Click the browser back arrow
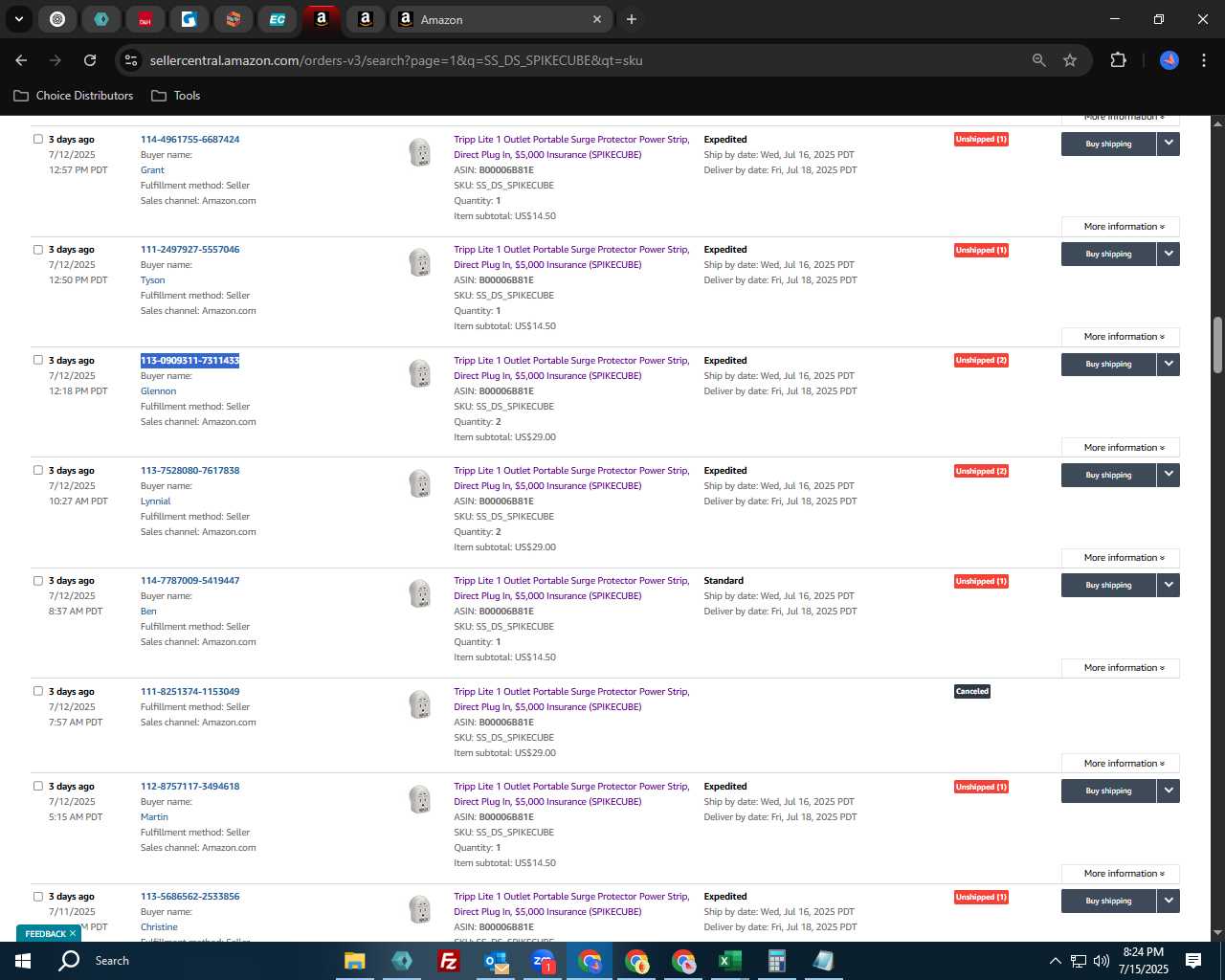 click(x=21, y=60)
